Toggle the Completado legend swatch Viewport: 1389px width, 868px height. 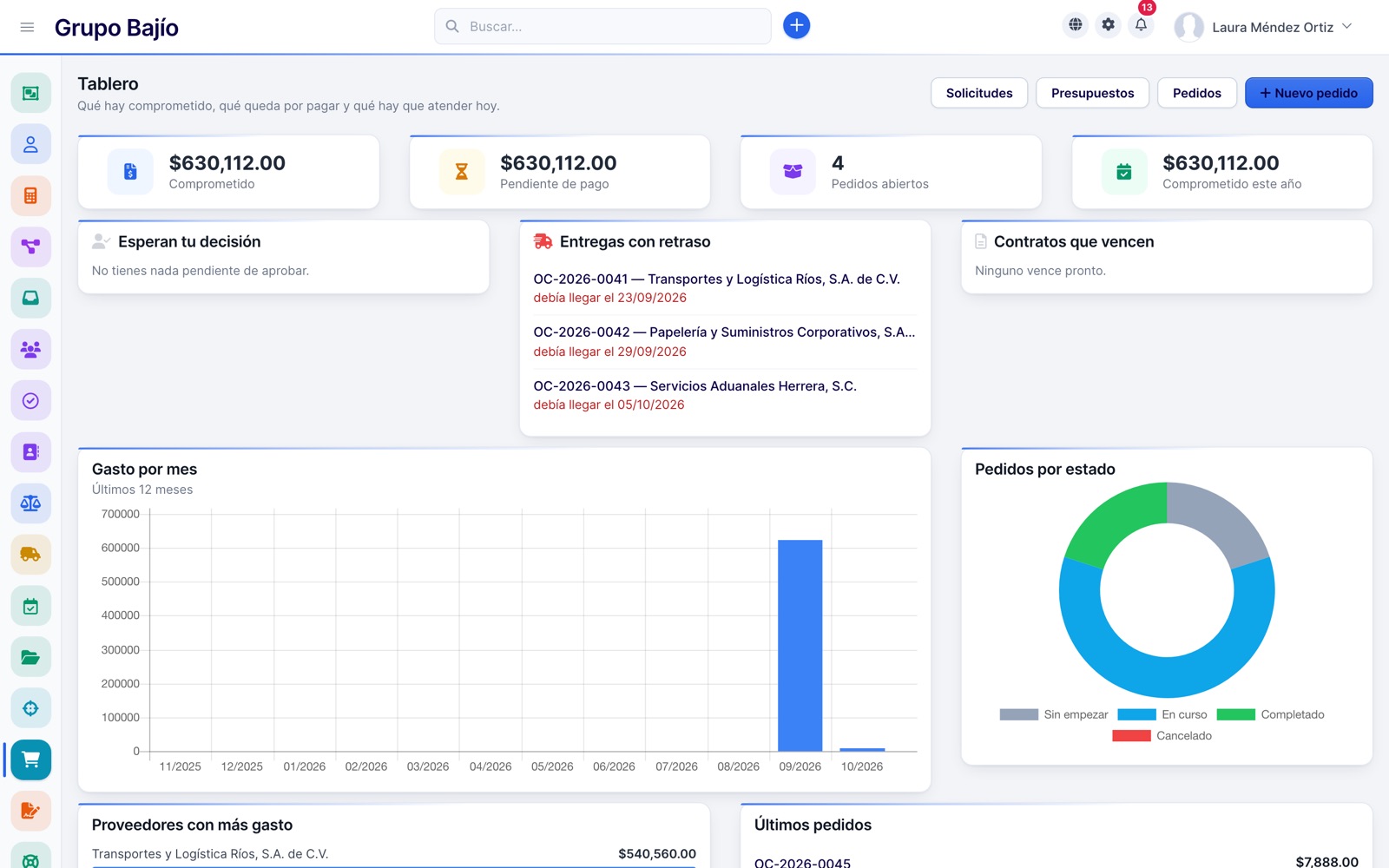[x=1235, y=714]
